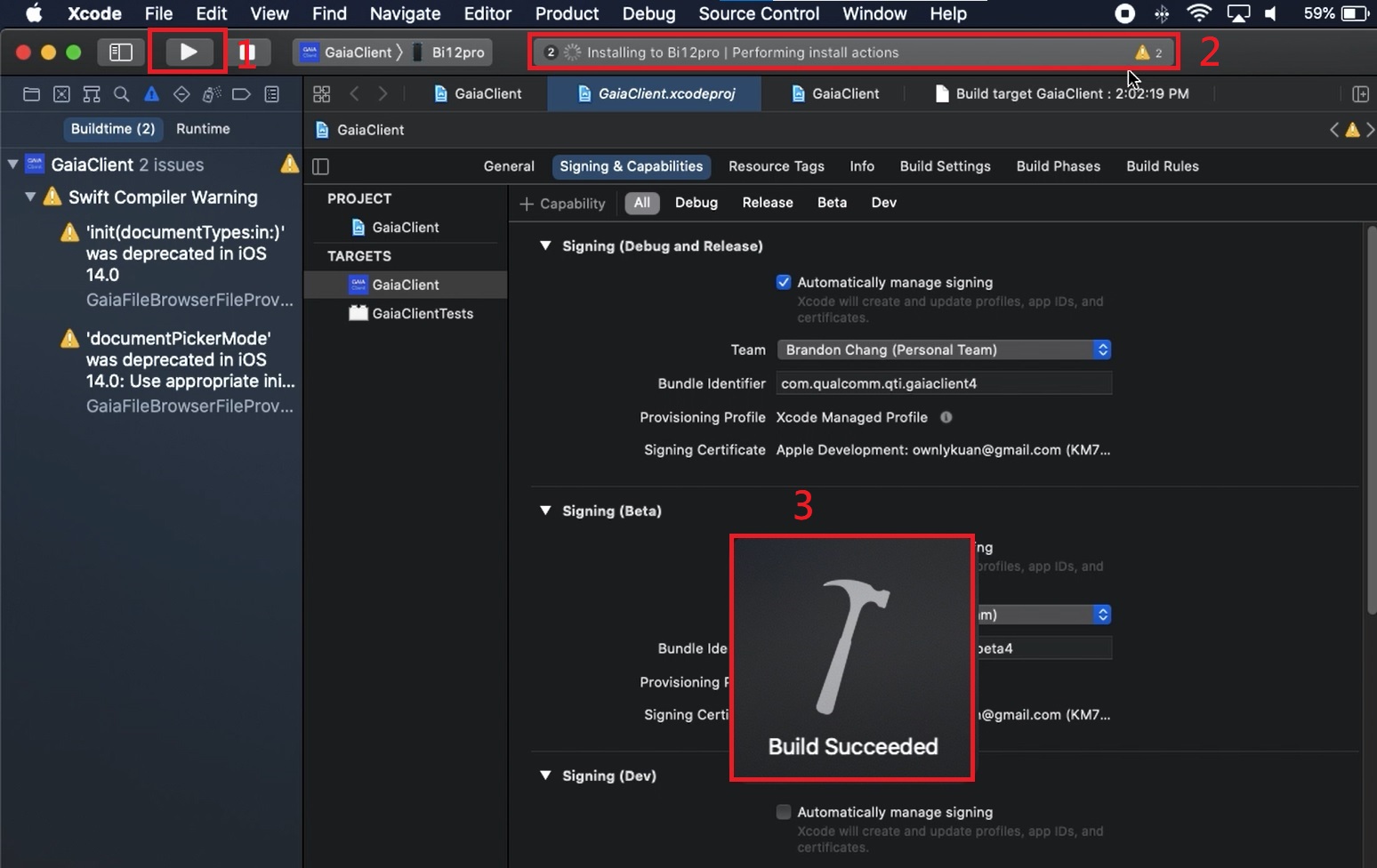This screenshot has width=1377, height=868.
Task: Choose the Bi12pro run destination
Action: coord(450,52)
